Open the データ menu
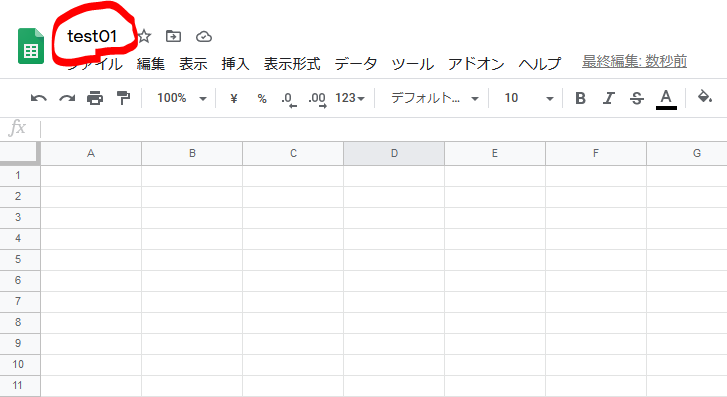This screenshot has height=397, width=727. tap(356, 64)
